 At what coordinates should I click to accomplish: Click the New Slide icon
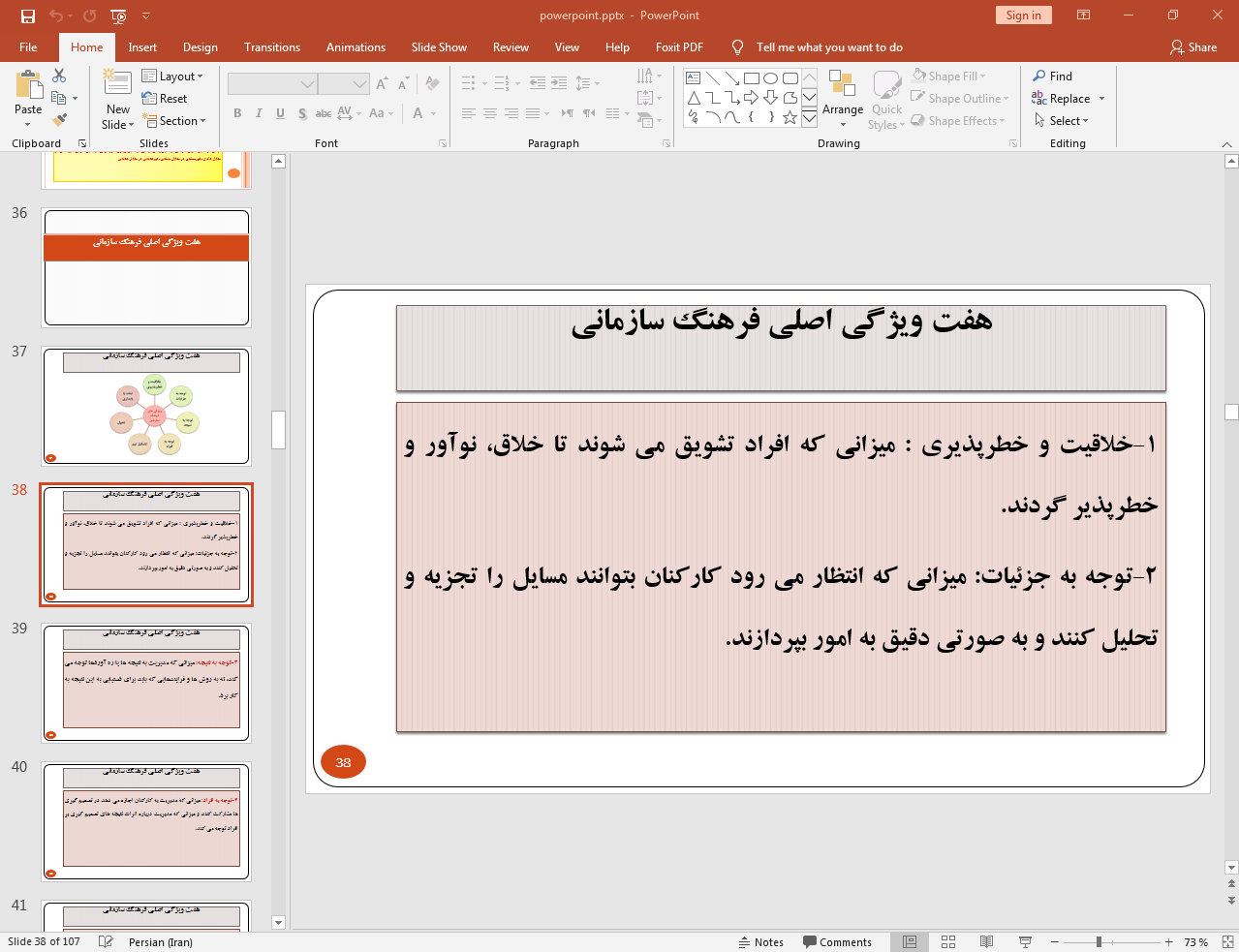pyautogui.click(x=117, y=84)
